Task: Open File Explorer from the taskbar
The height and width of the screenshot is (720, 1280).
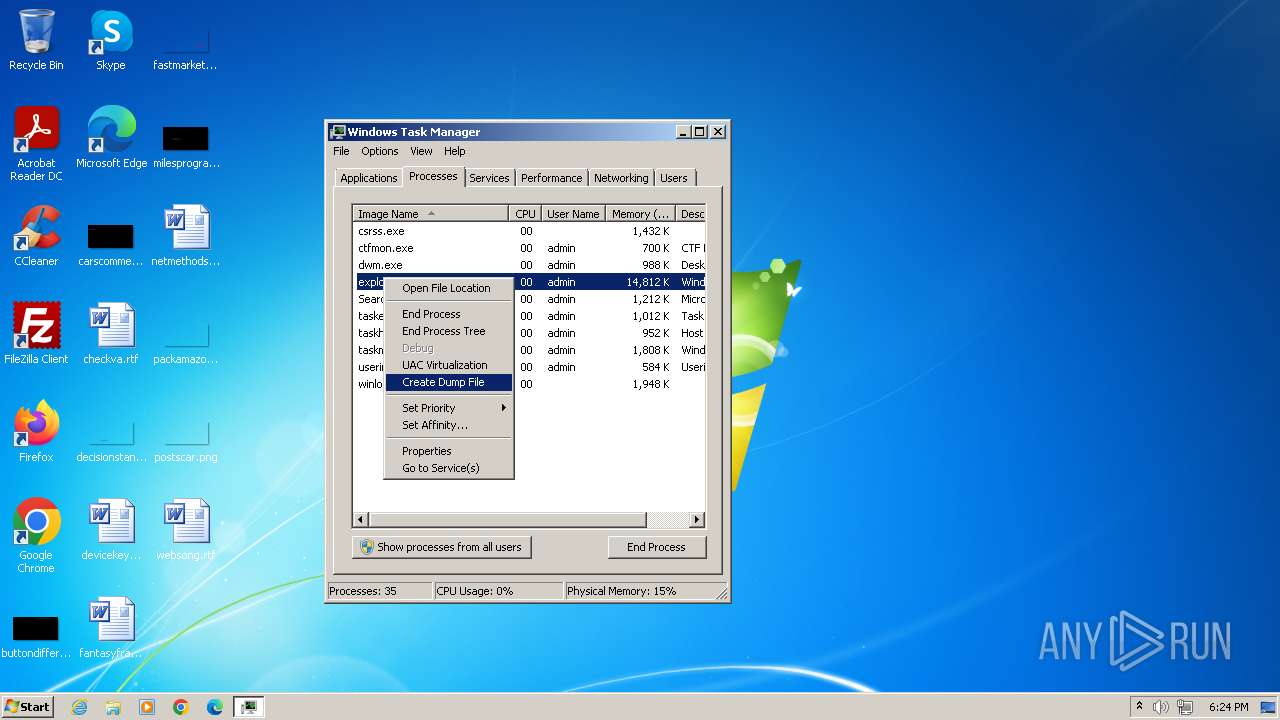Action: [113, 707]
